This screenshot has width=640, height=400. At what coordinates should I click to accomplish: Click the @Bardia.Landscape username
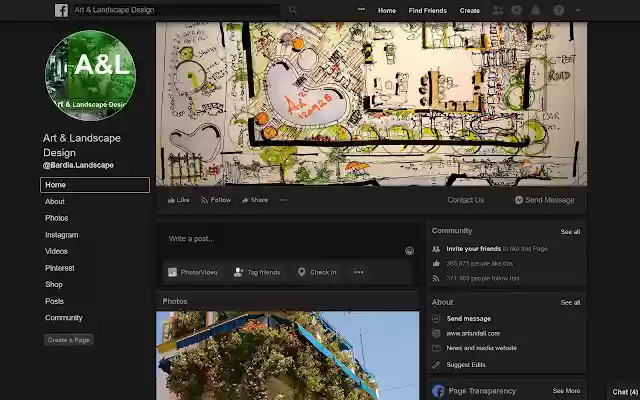point(78,165)
